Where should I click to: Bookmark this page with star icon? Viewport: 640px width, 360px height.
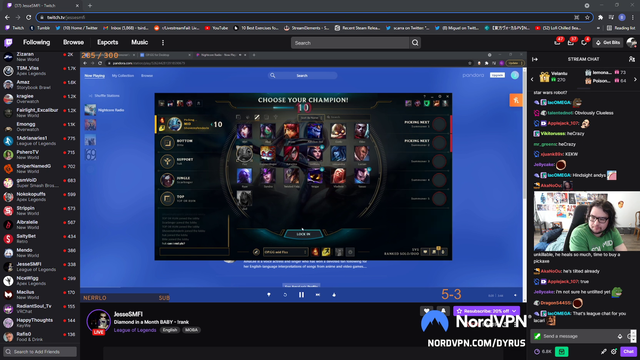pyautogui.click(x=587, y=17)
